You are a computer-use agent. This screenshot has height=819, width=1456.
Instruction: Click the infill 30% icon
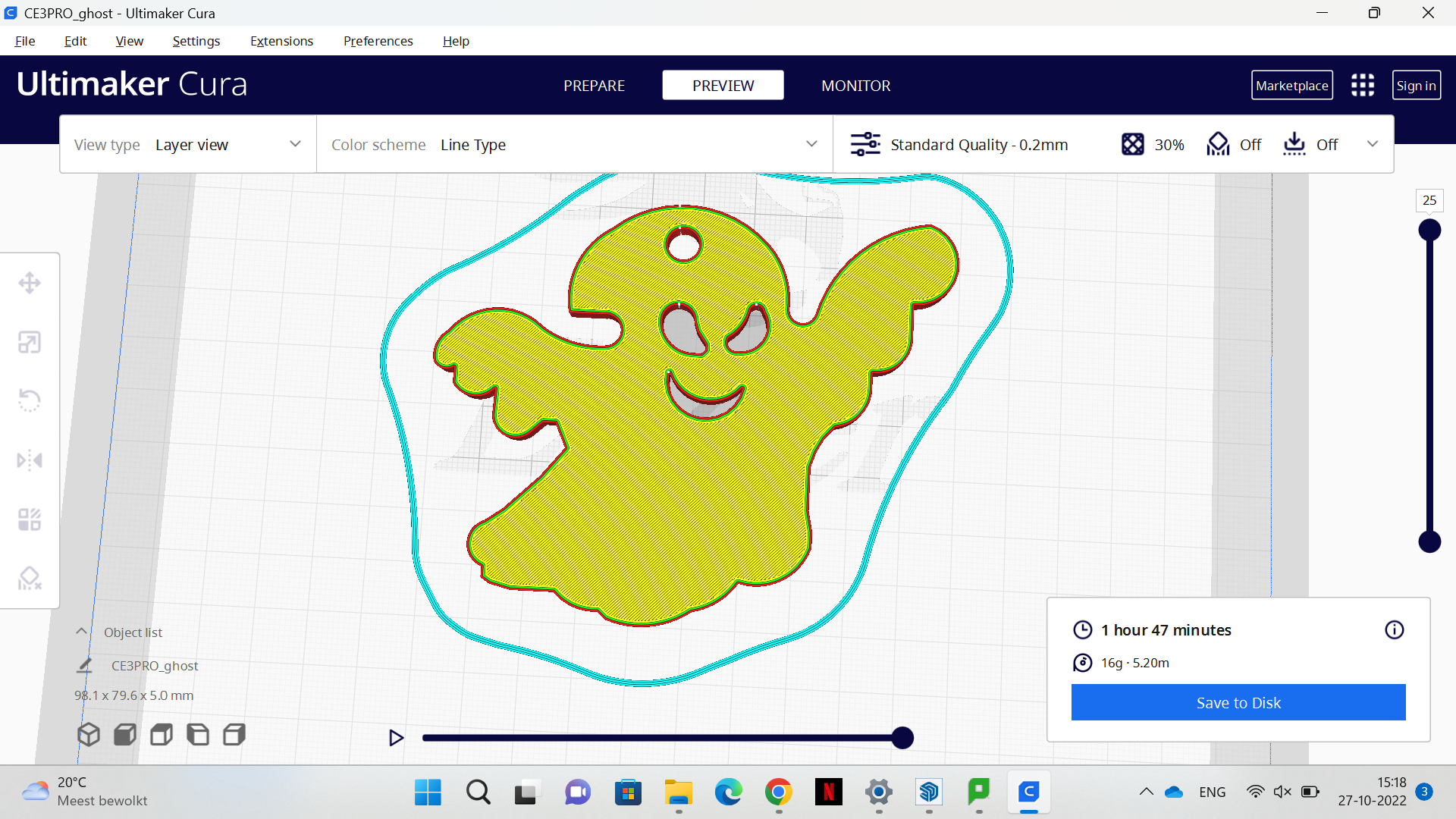[x=1133, y=144]
